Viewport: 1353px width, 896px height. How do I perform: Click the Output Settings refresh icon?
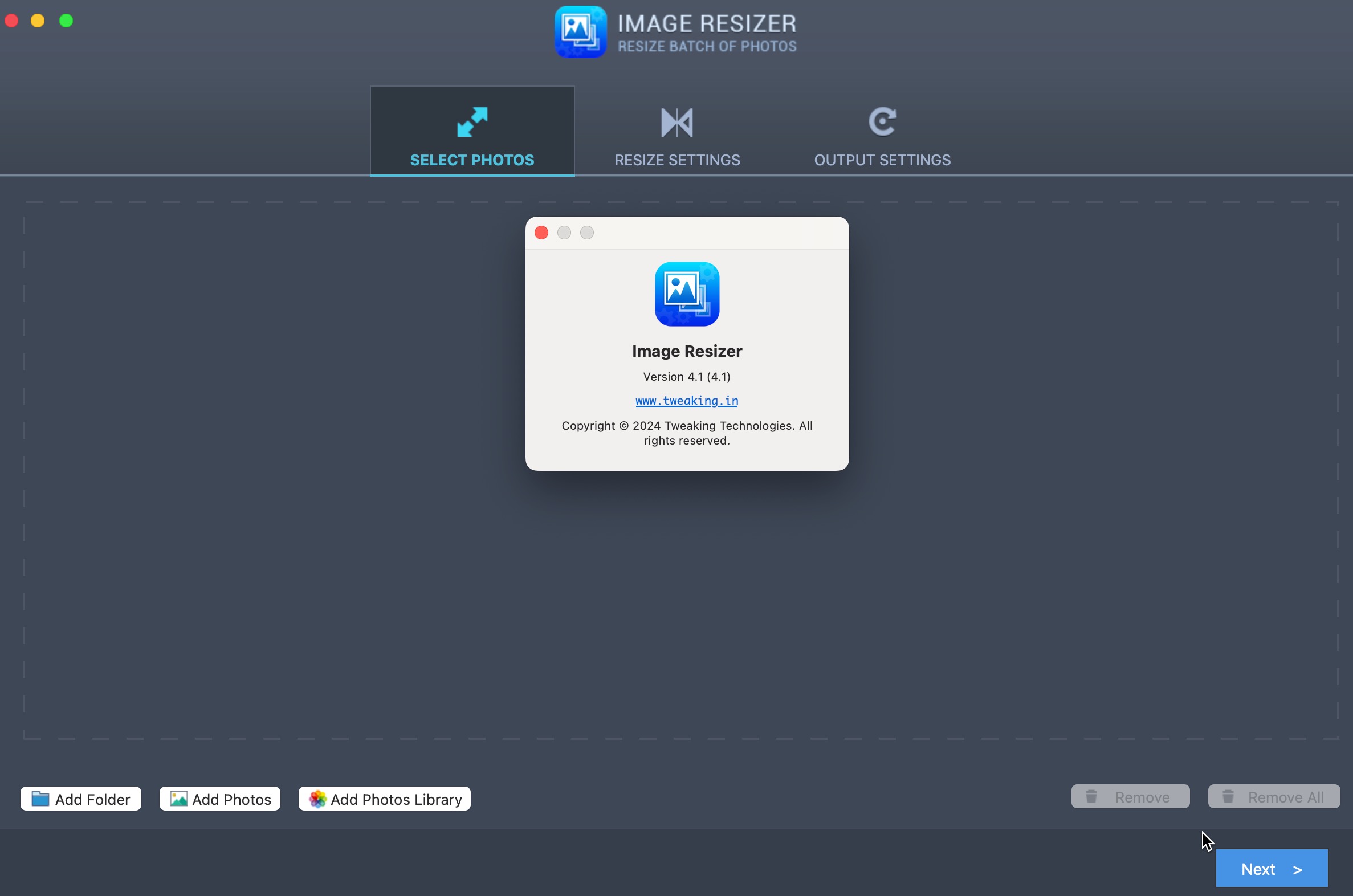[882, 122]
